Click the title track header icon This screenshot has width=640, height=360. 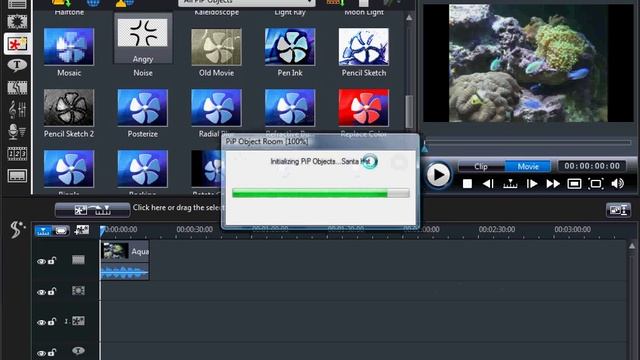coord(78,351)
